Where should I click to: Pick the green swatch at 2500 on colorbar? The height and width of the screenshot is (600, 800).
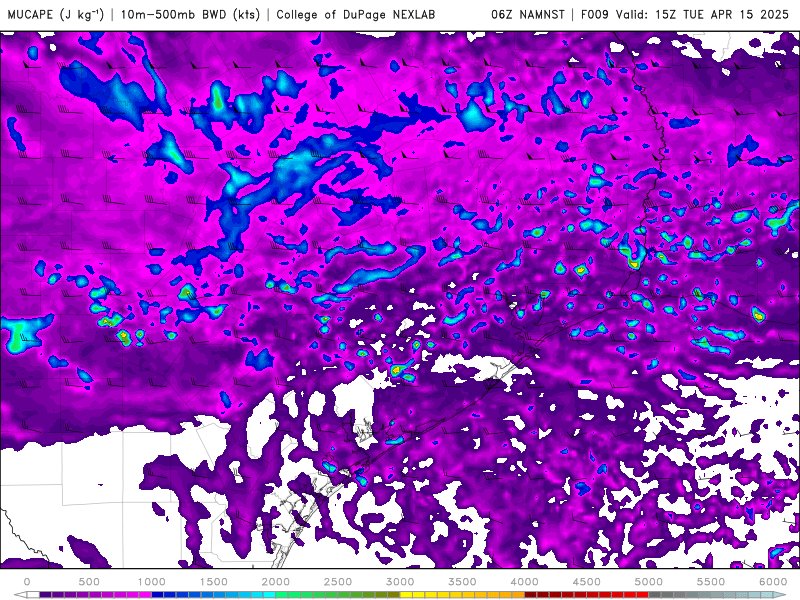pyautogui.click(x=344, y=595)
